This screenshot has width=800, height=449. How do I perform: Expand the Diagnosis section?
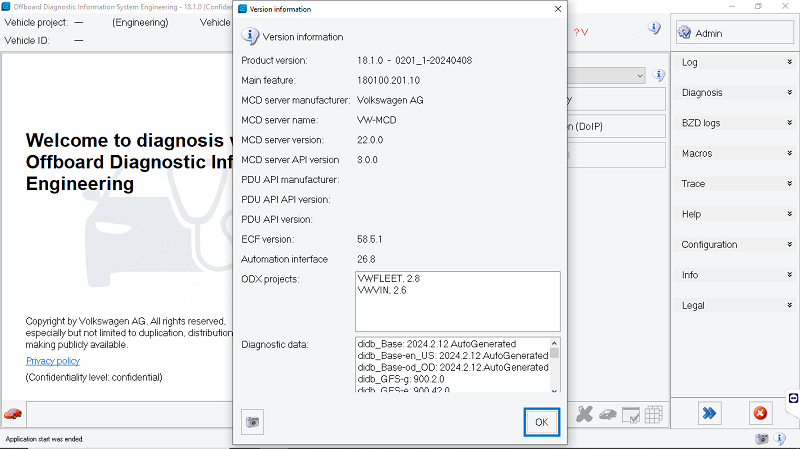pos(735,93)
